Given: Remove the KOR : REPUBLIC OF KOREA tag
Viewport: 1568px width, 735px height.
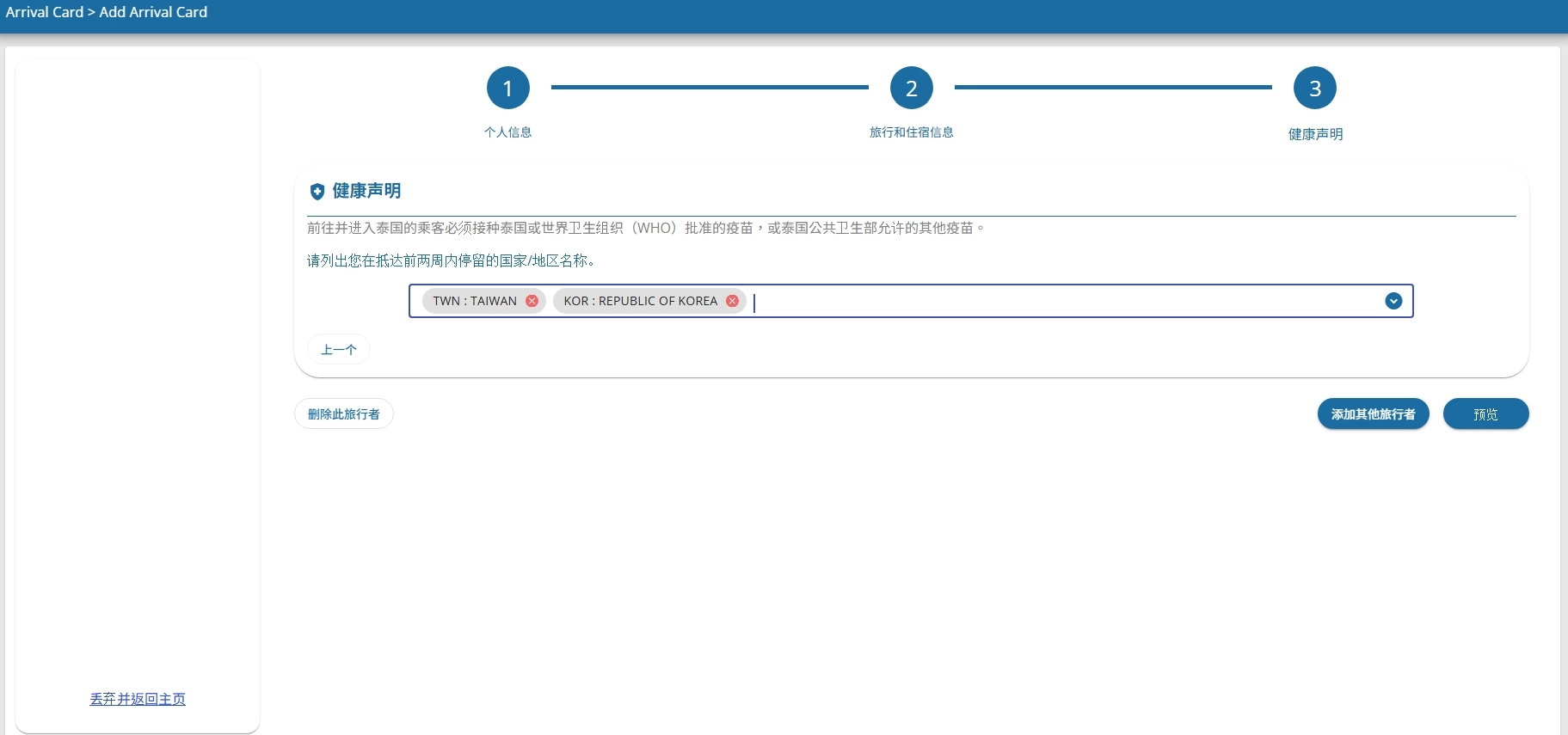Looking at the screenshot, I should (732, 301).
